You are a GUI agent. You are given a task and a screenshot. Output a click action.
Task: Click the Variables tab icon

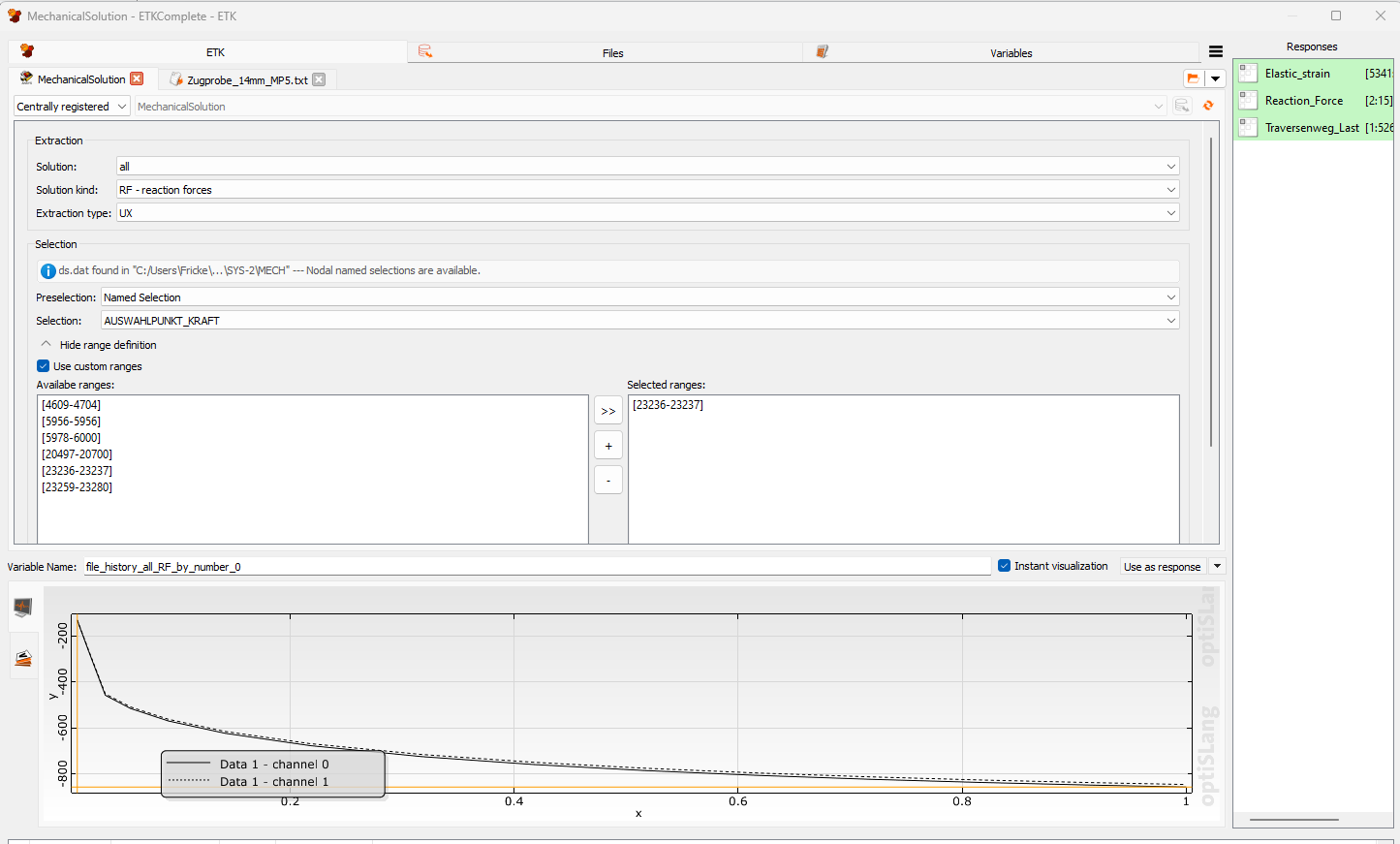pyautogui.click(x=822, y=51)
